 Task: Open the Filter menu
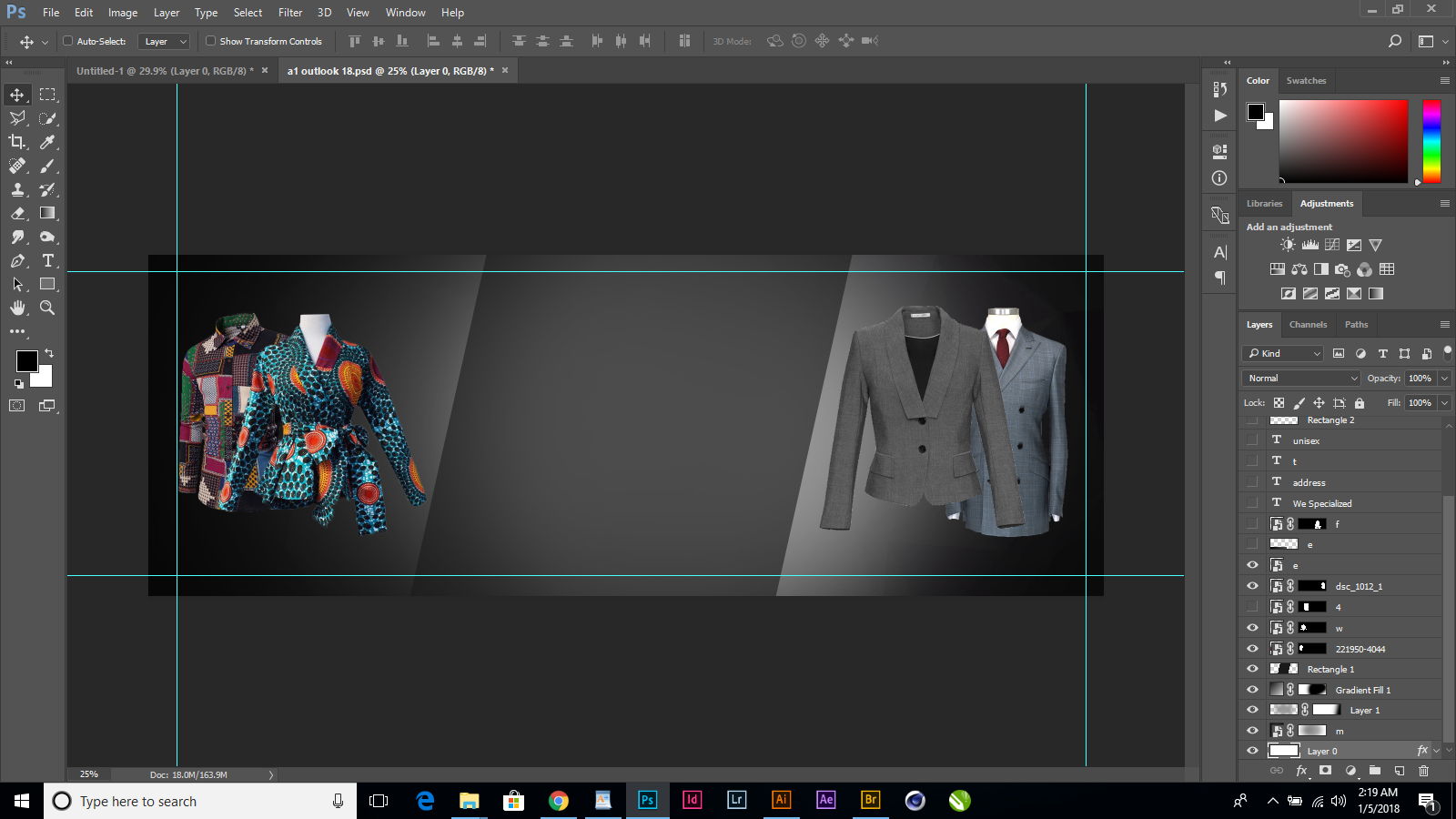point(290,13)
